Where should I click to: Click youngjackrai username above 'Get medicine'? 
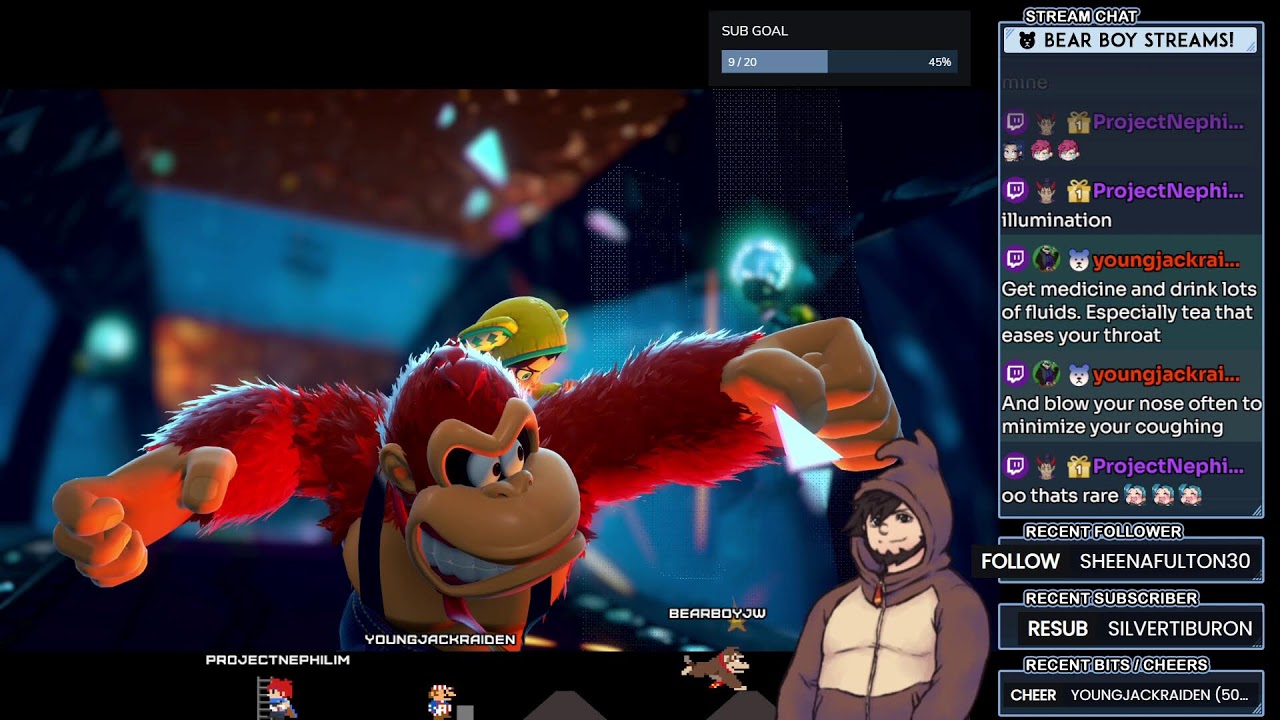click(1166, 260)
